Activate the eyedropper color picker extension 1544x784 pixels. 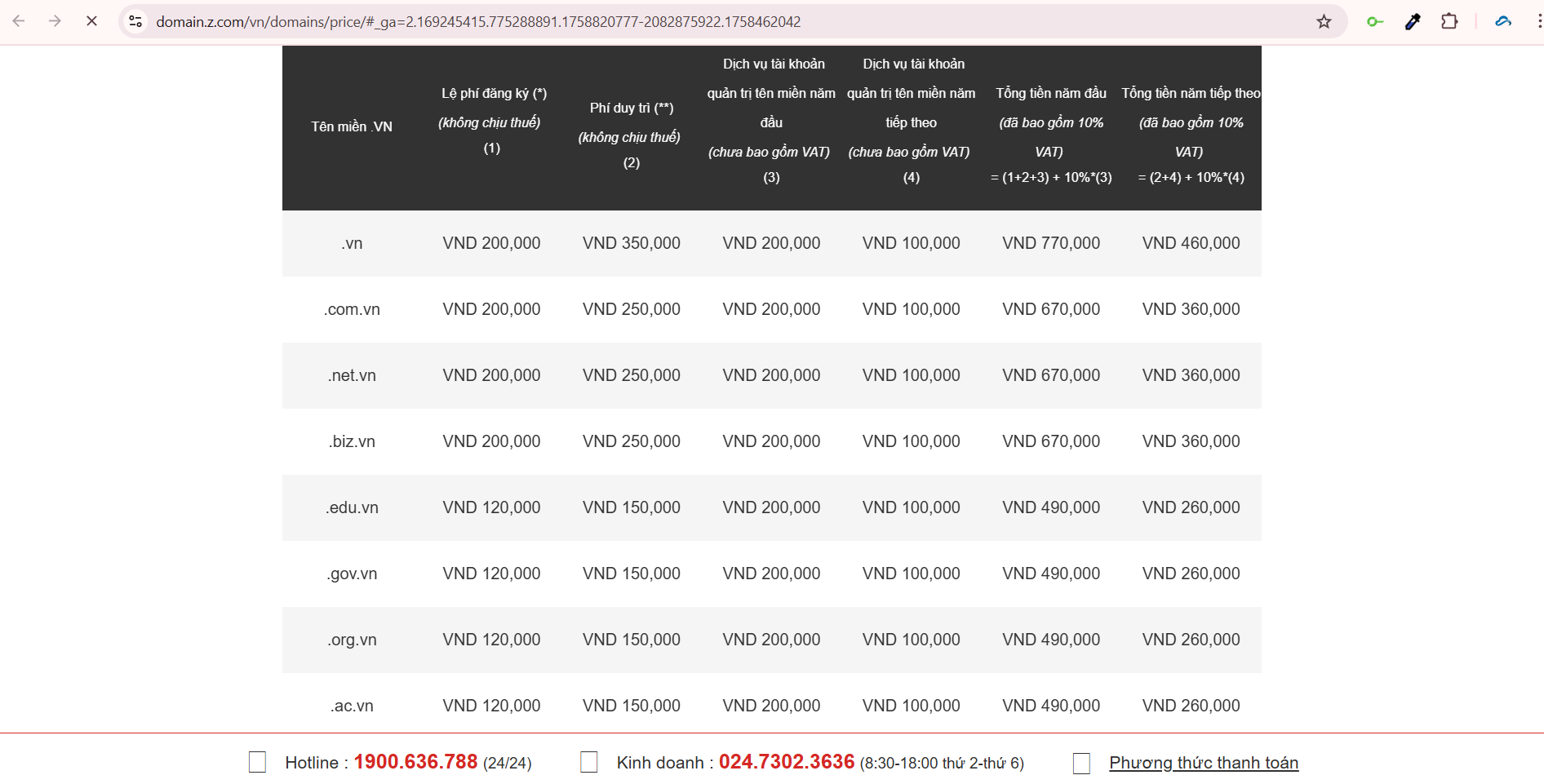[1413, 21]
